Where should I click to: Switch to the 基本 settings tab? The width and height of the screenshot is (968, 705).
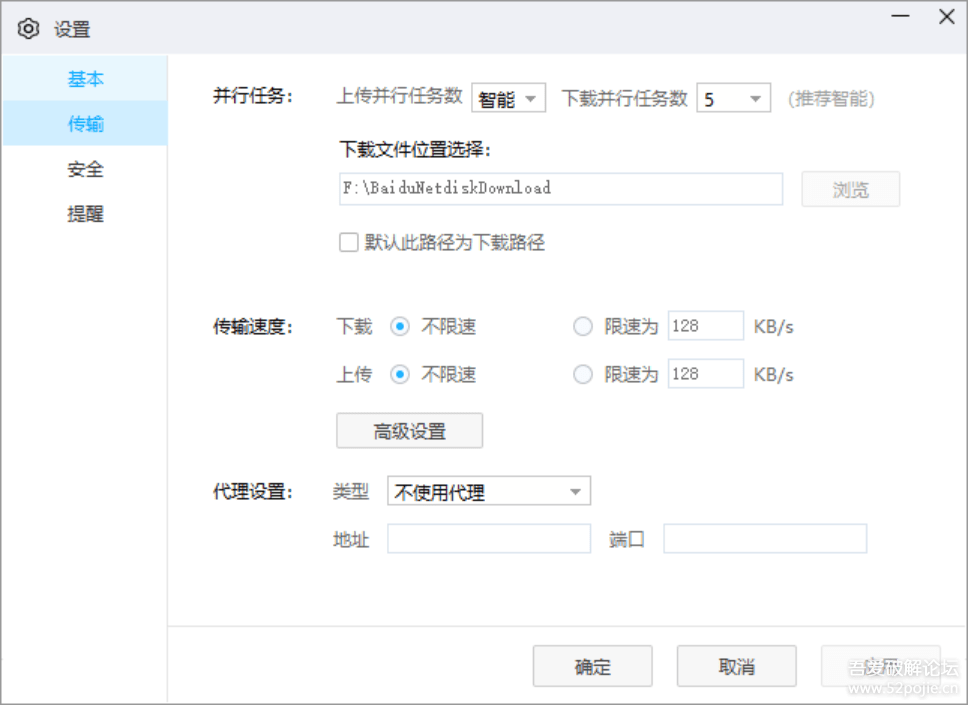coord(85,78)
